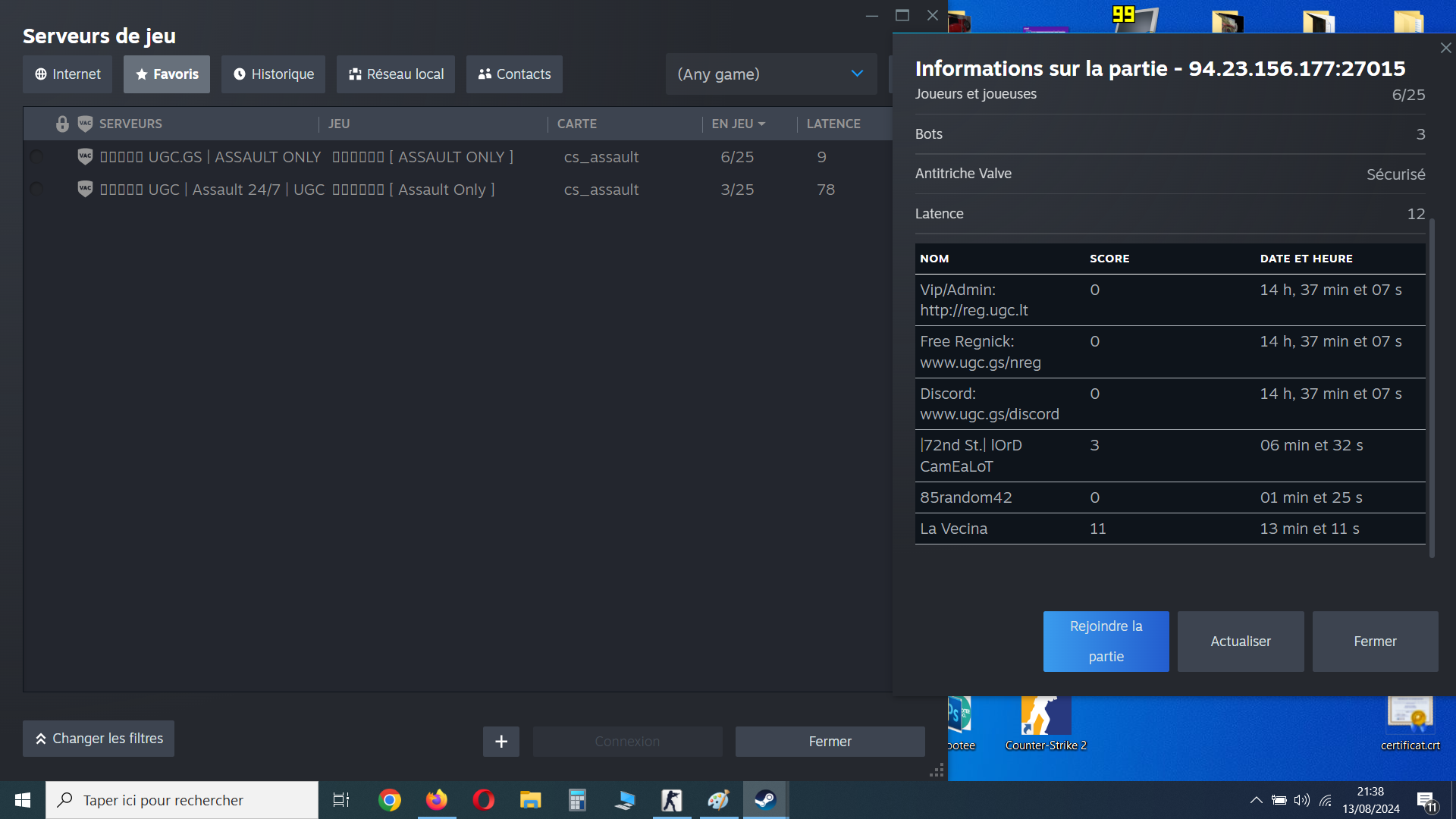Click the VAC shield column header
The width and height of the screenshot is (1456, 819).
85,124
